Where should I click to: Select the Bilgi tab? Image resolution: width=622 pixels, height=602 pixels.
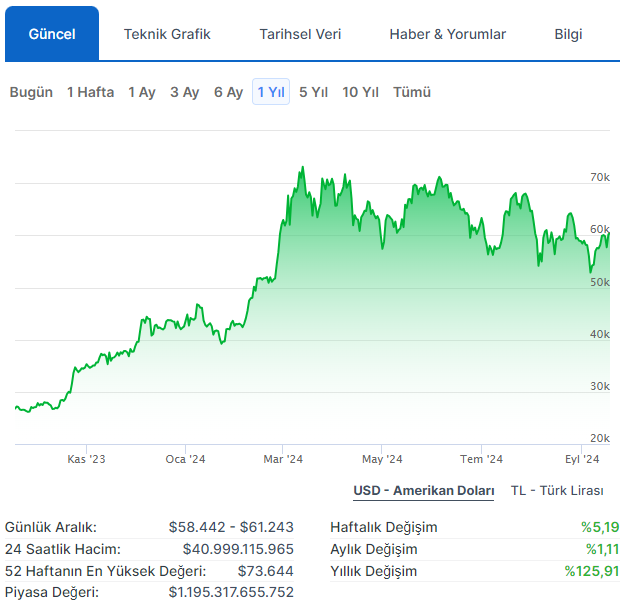(x=568, y=34)
